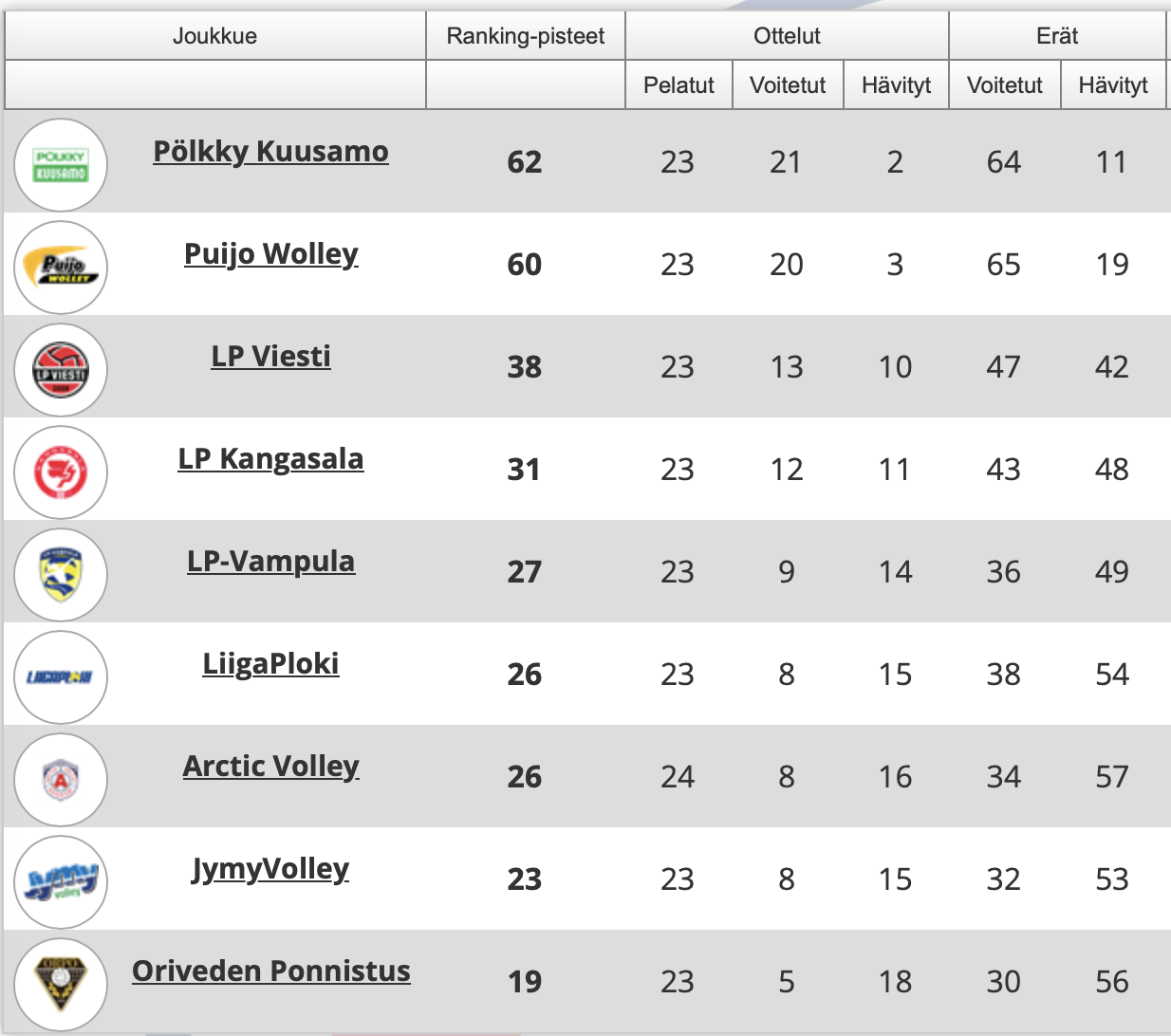Click the LP-Vampula team logo
The height and width of the screenshot is (1036, 1171).
(61, 575)
